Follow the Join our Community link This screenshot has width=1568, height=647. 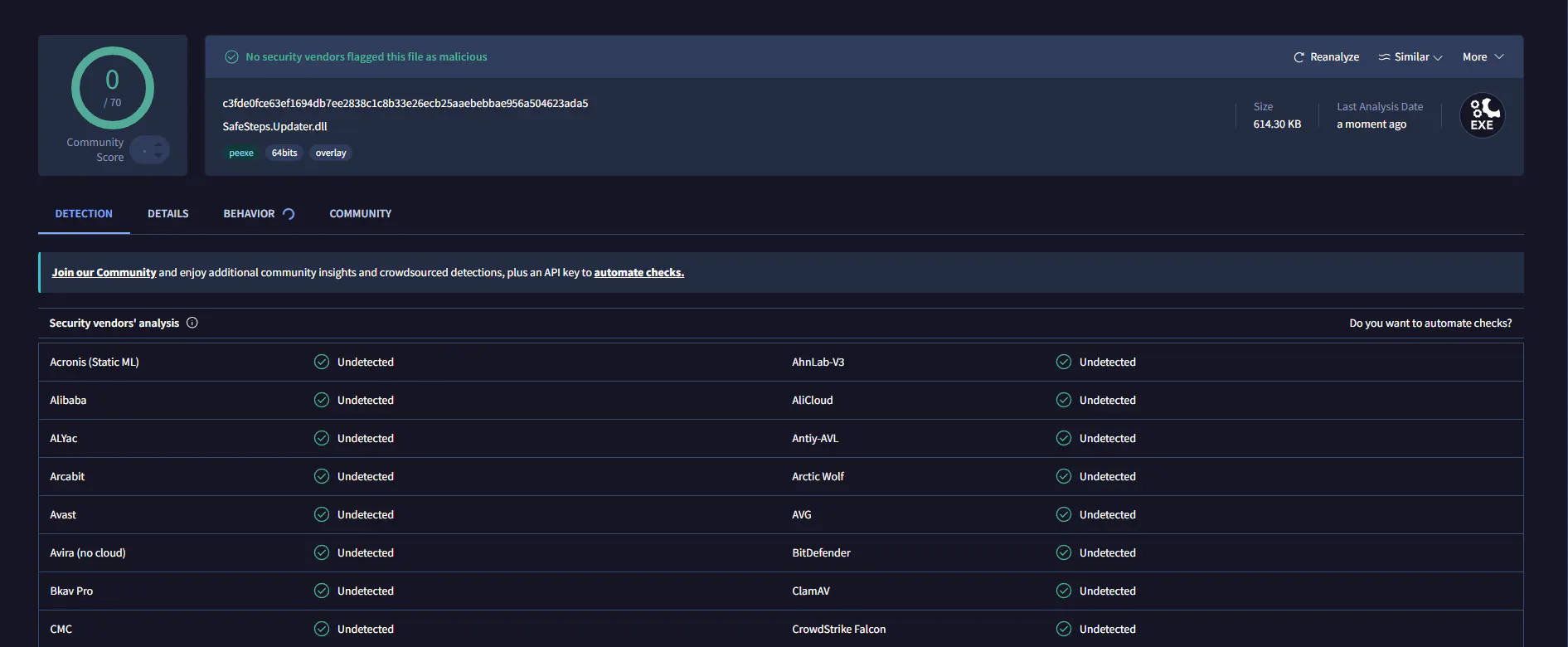[x=104, y=272]
